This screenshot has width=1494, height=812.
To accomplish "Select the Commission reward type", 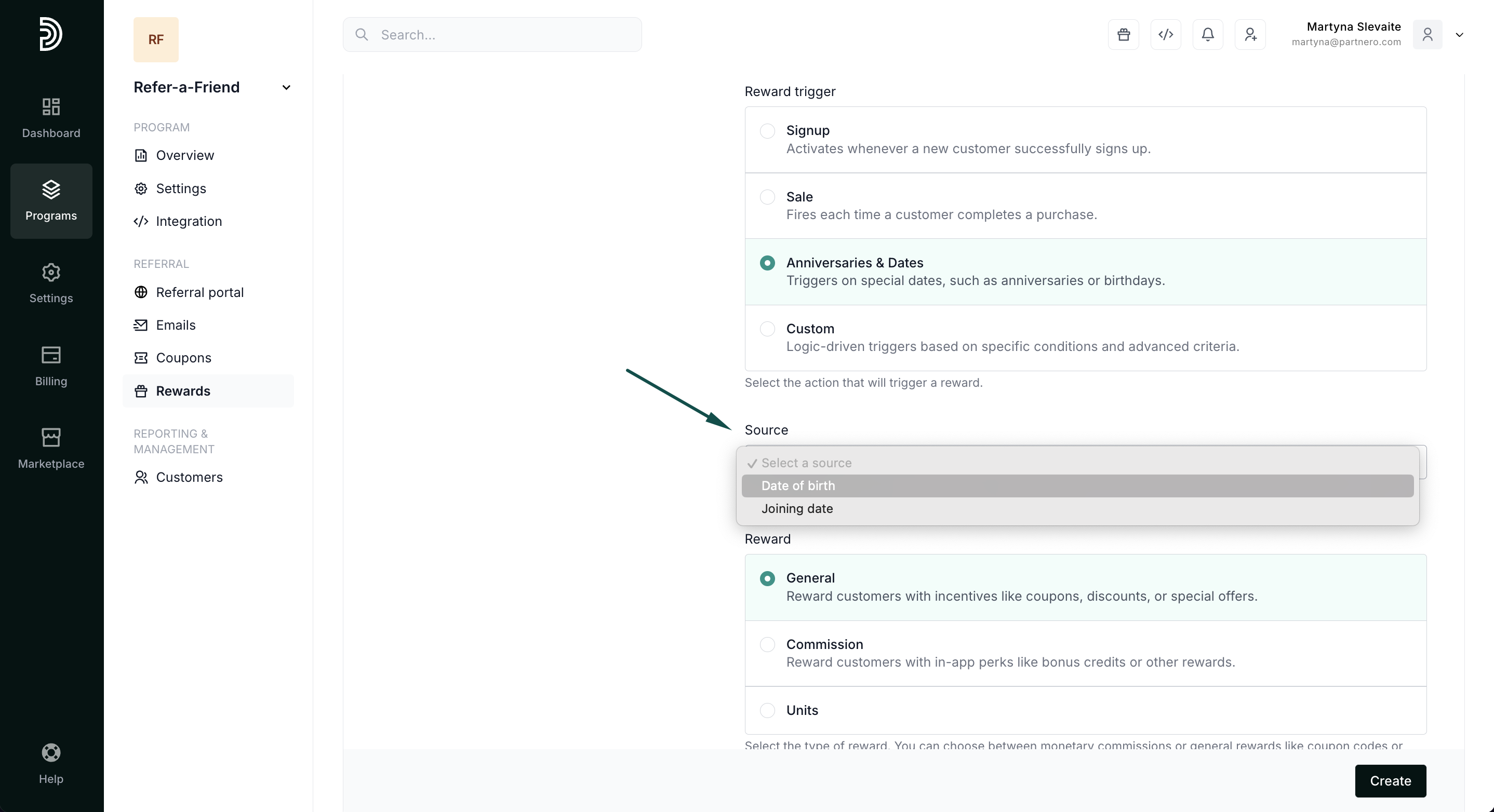I will 767,644.
